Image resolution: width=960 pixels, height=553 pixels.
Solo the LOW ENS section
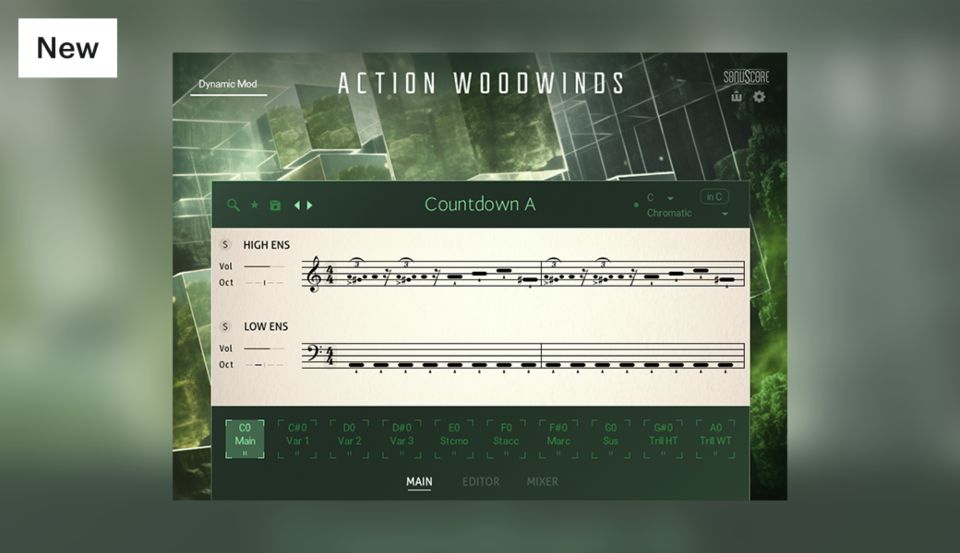pos(225,327)
